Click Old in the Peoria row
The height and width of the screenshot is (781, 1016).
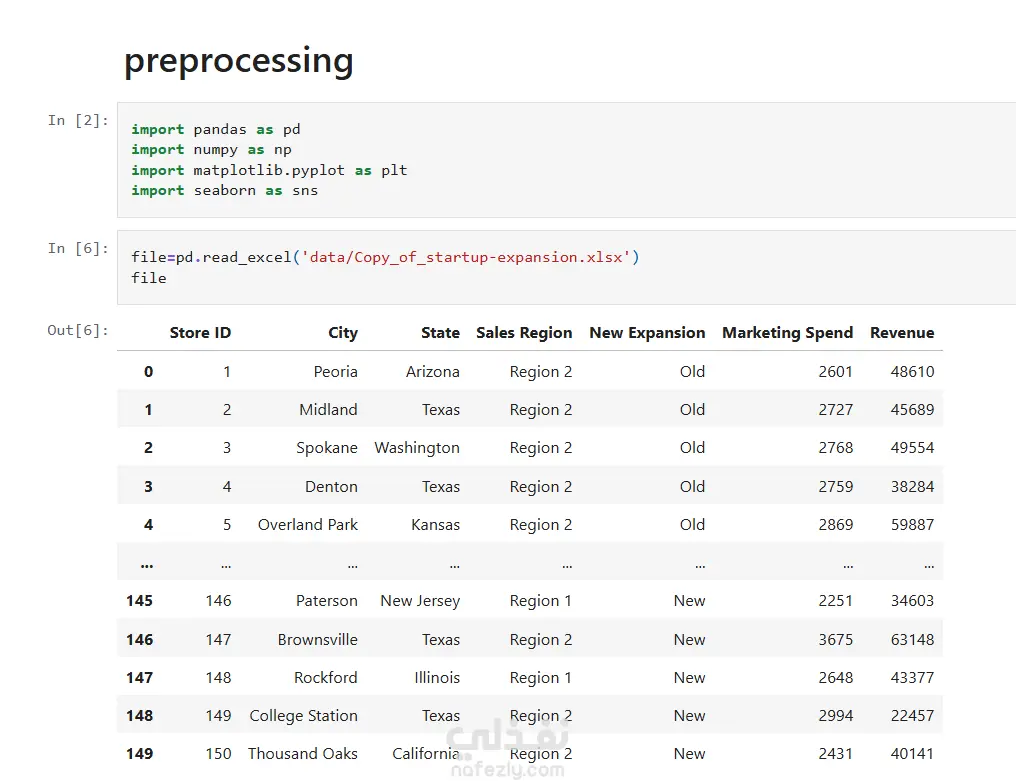tap(692, 371)
